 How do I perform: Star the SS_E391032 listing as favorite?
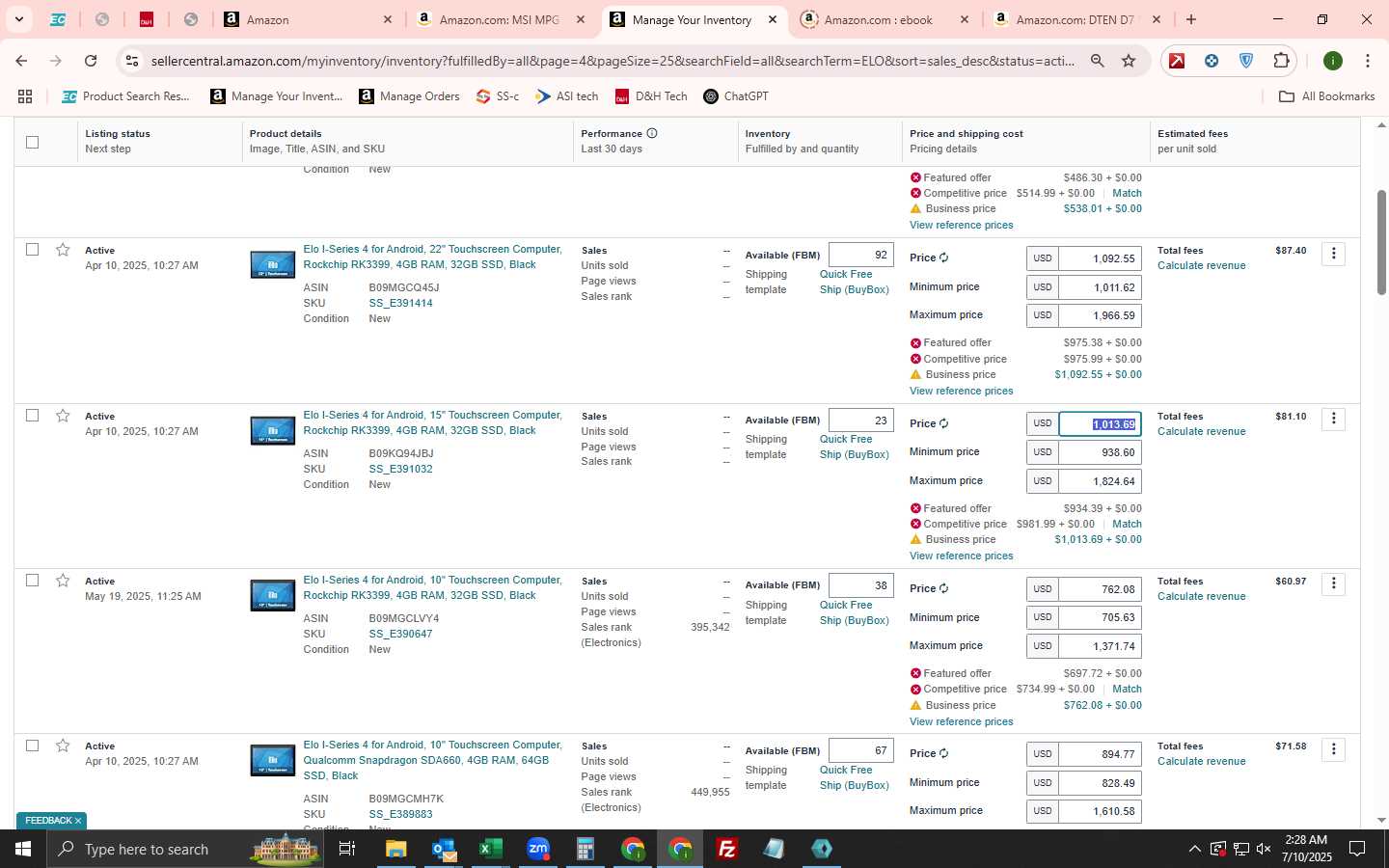pyautogui.click(x=63, y=416)
